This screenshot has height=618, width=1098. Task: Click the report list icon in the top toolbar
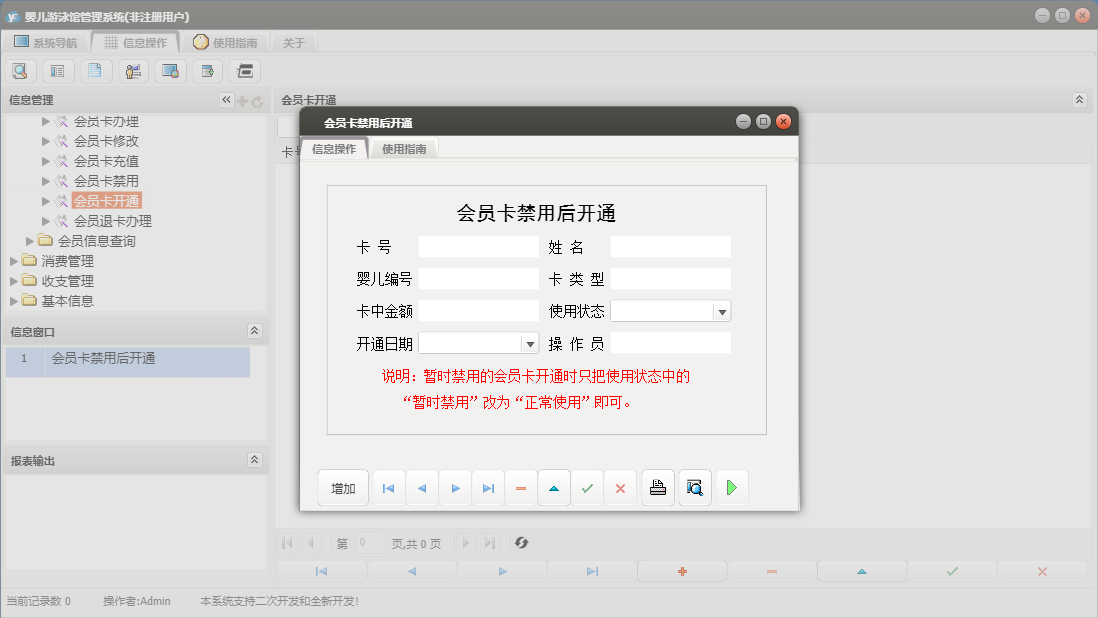[x=57, y=70]
